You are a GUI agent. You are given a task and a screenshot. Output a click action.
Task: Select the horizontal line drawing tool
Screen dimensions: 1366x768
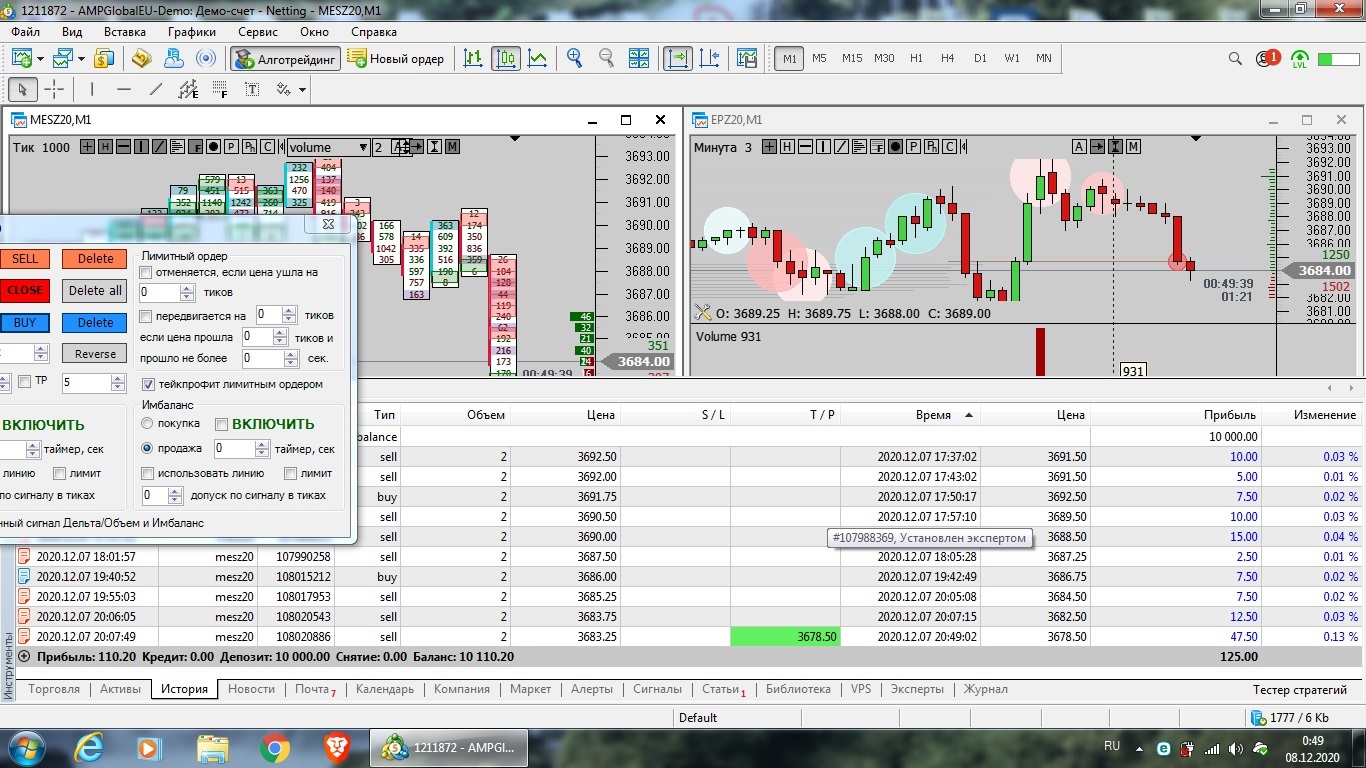click(124, 89)
